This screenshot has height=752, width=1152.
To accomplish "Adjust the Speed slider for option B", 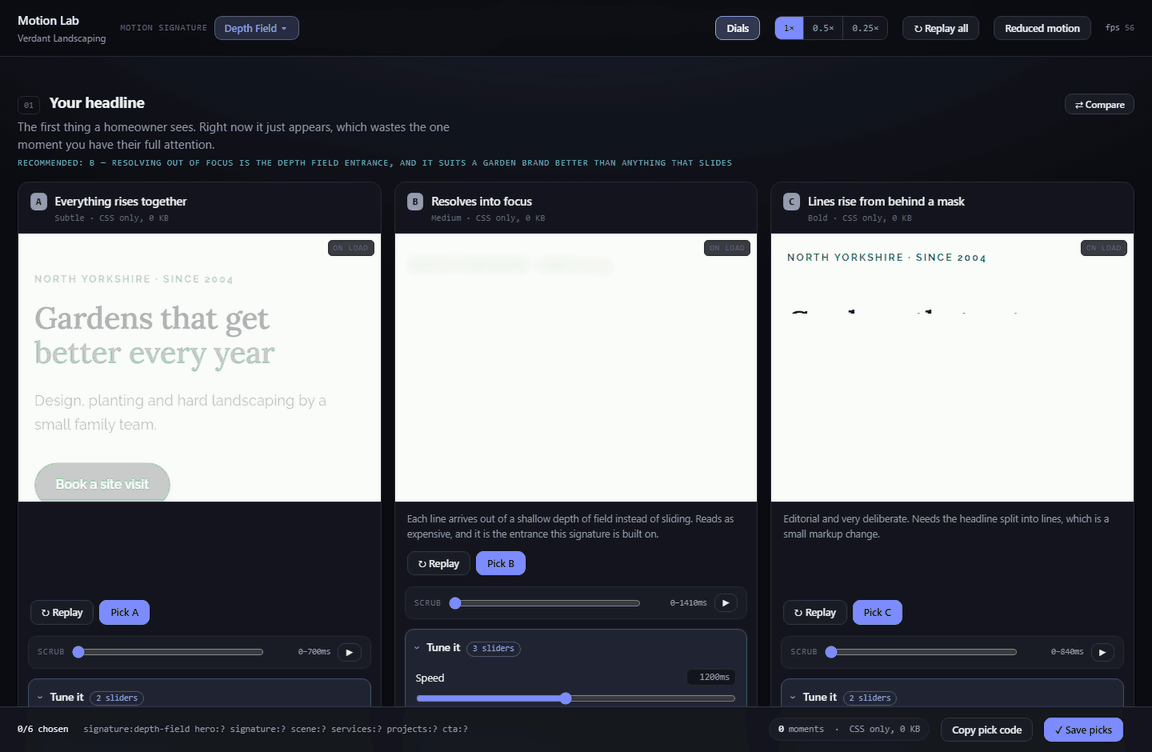I will pos(575,698).
